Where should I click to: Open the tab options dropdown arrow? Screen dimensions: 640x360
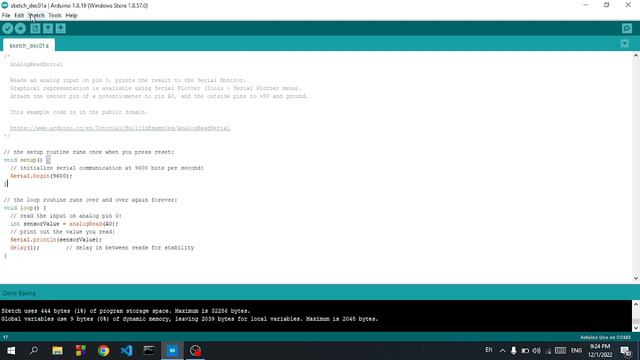[624, 43]
